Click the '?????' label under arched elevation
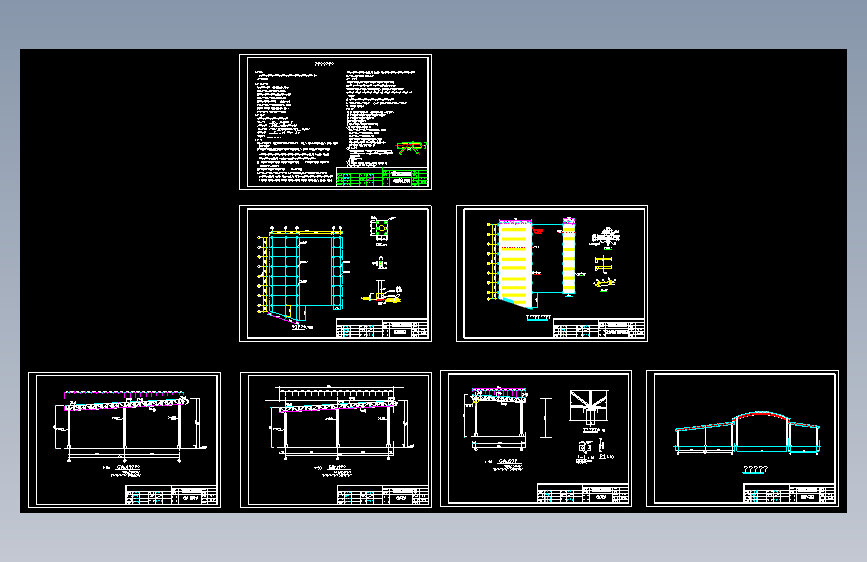The image size is (867, 562). tap(755, 470)
